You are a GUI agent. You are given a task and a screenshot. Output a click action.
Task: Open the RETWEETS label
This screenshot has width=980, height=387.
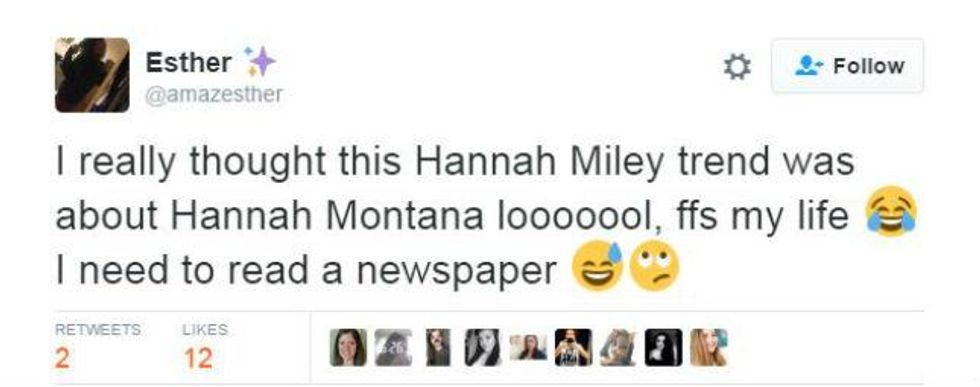pyautogui.click(x=98, y=329)
